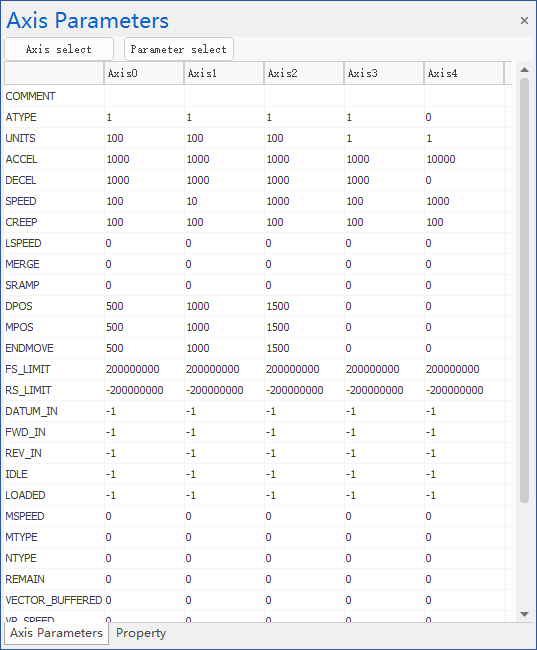Click the DATUM_IN row label

coord(32,411)
